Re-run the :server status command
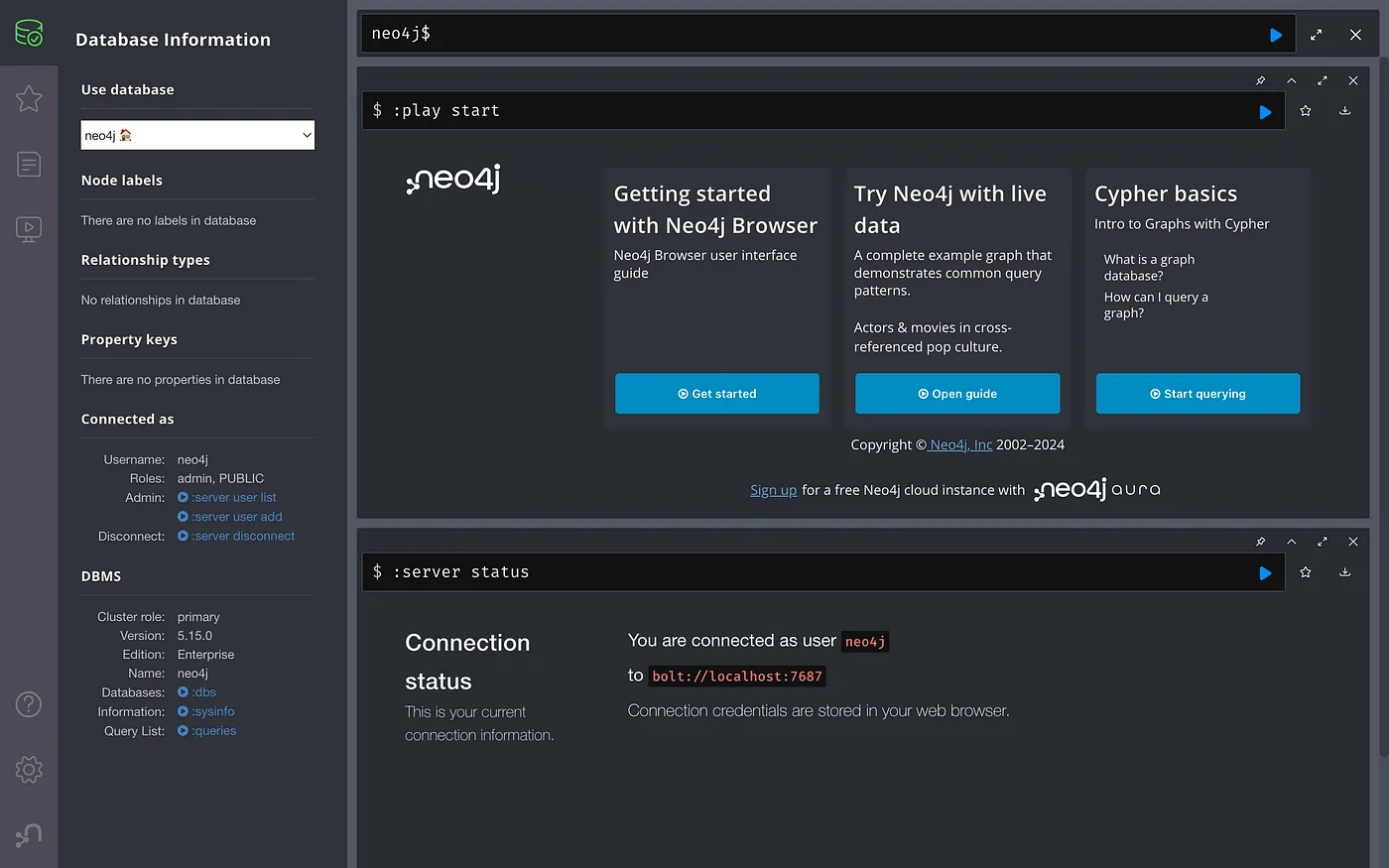 [1265, 573]
